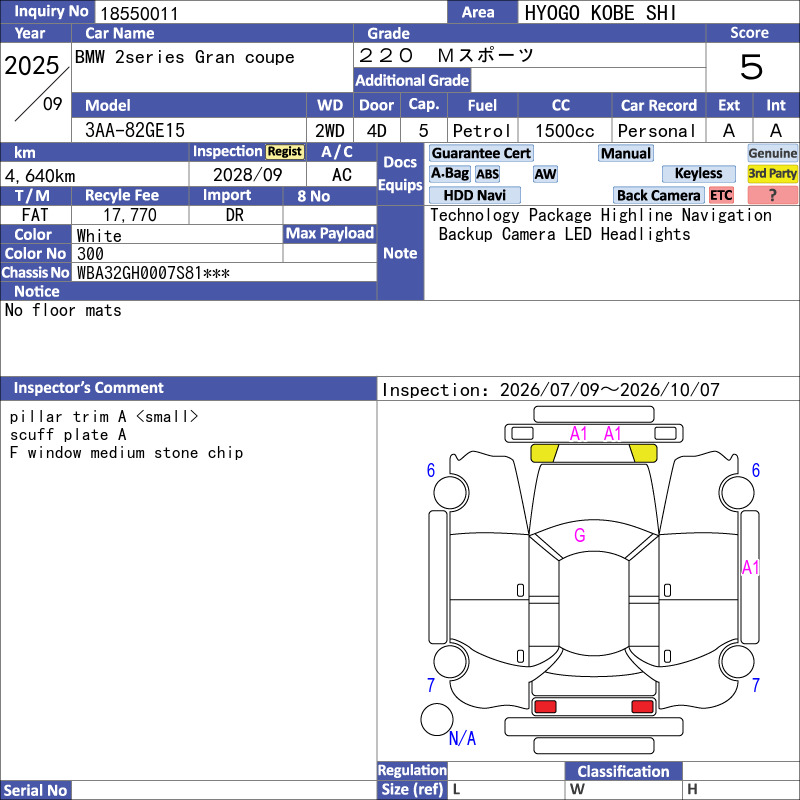Click the Guarantee Cert badge

coord(481,153)
